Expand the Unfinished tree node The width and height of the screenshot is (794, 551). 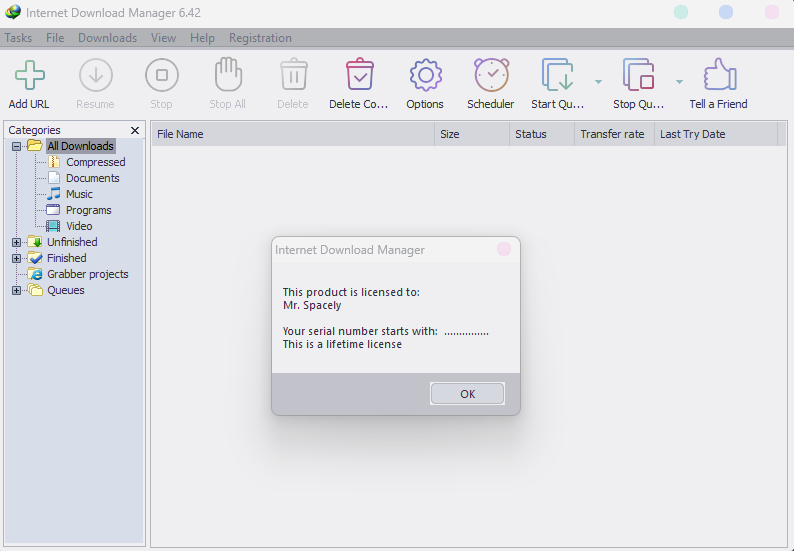pyautogui.click(x=16, y=243)
